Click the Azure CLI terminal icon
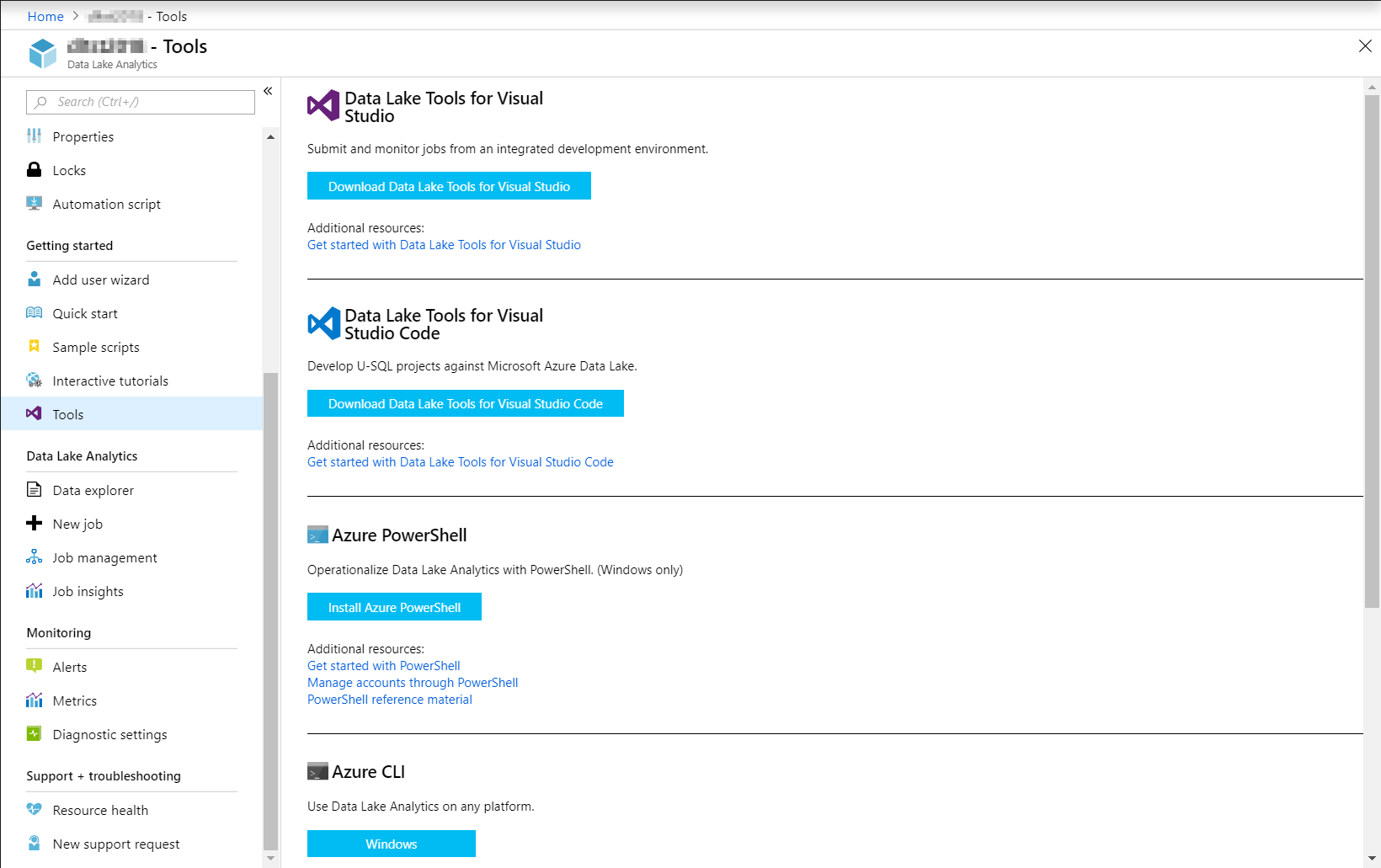The height and width of the screenshot is (868, 1381). 317,771
